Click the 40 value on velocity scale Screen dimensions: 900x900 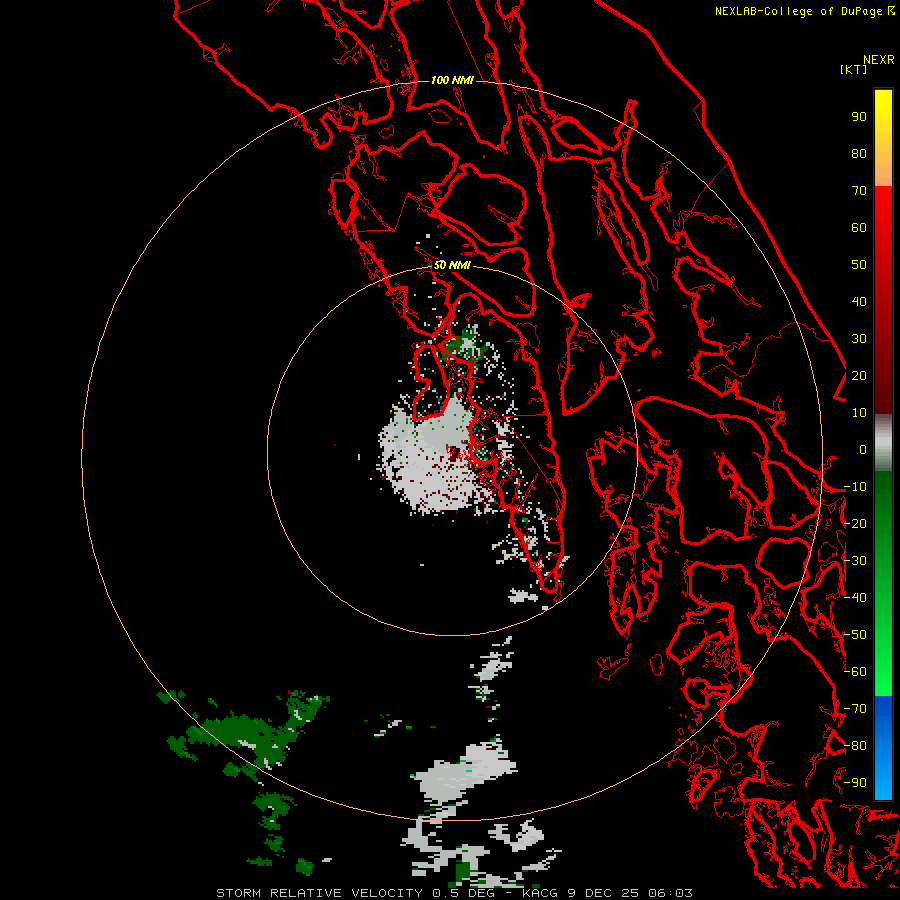pyautogui.click(x=859, y=301)
